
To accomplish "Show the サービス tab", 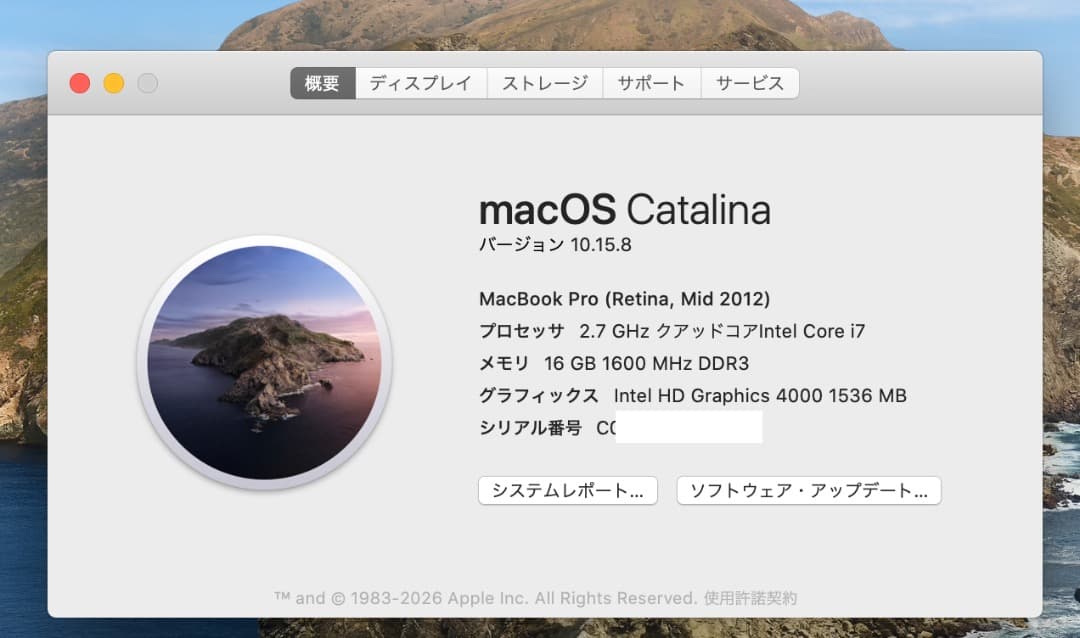I will pyautogui.click(x=750, y=83).
